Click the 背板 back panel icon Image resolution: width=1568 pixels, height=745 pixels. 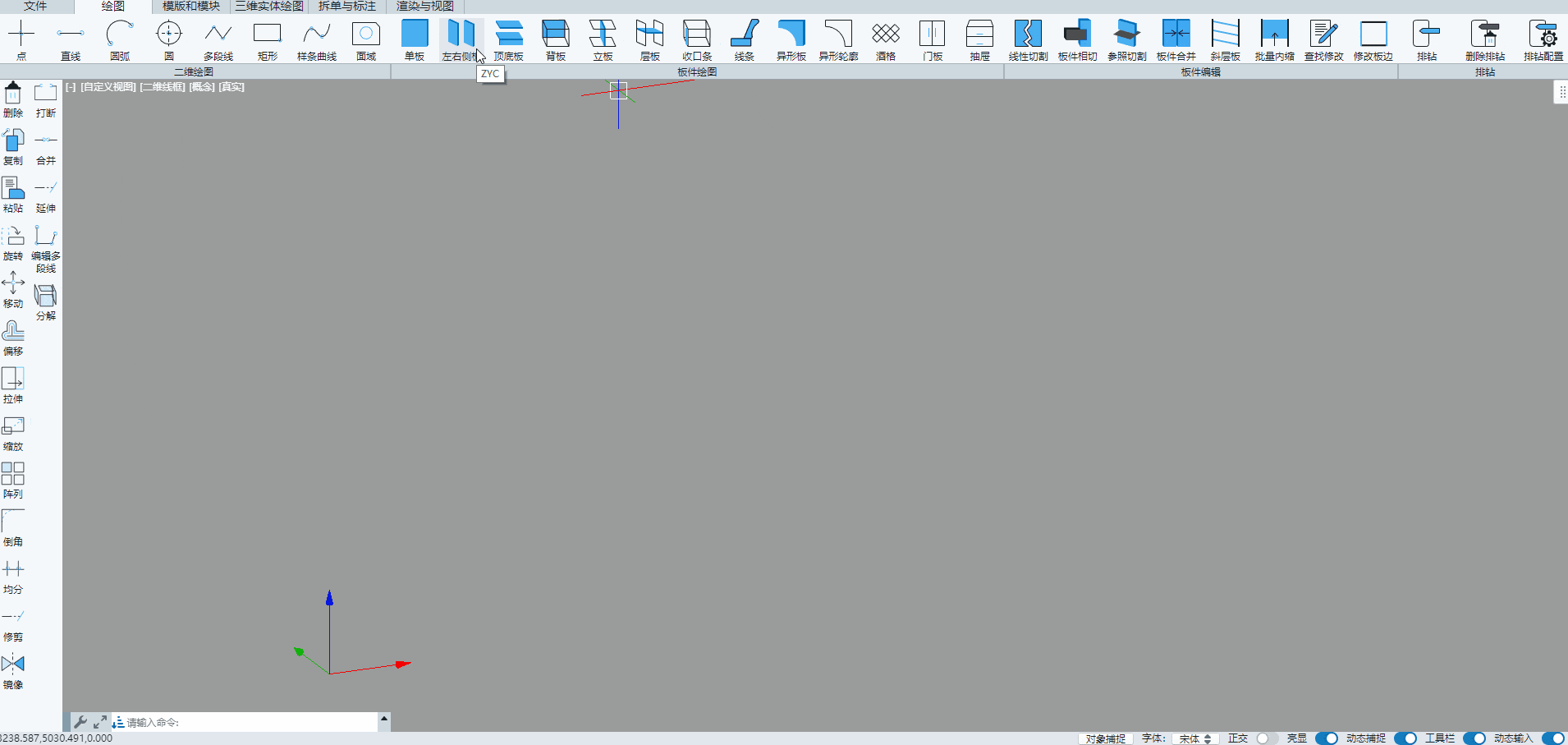pos(556,39)
